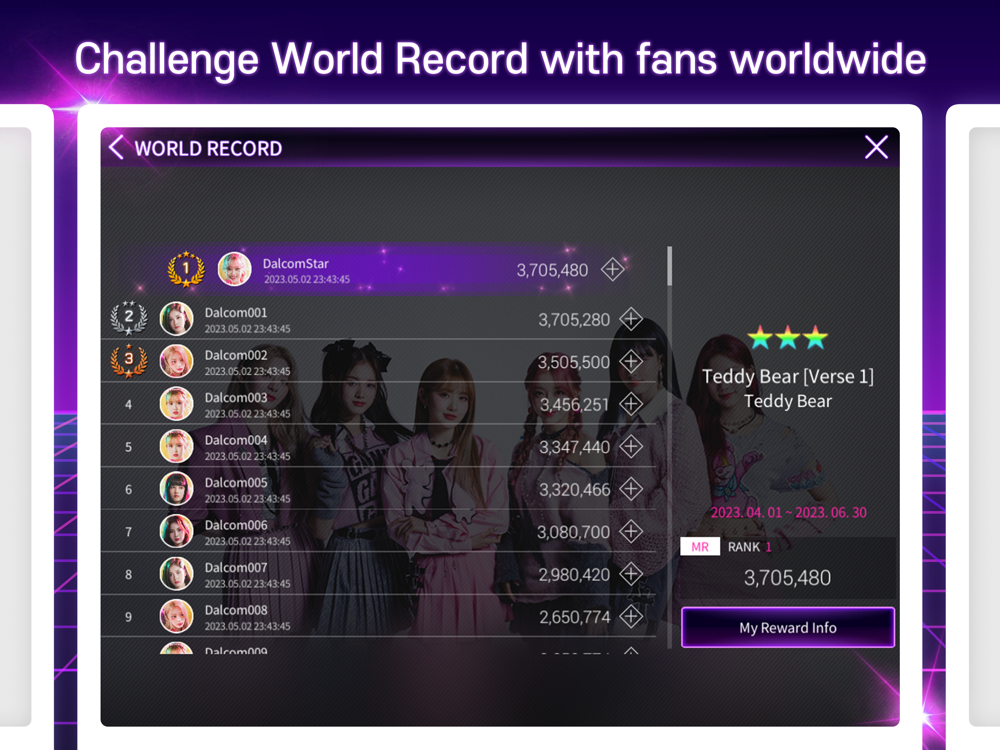Select the MR tag beside RANK

click(700, 547)
